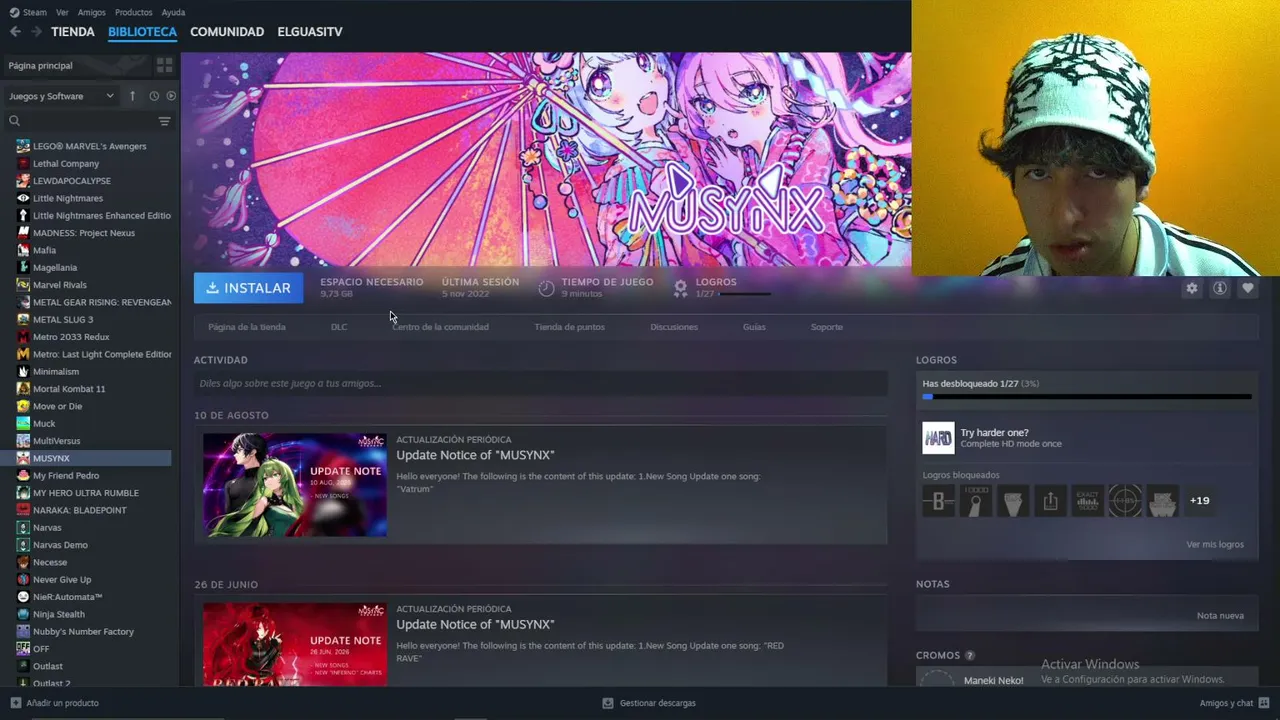Click the Mortal Kombat 11 game icon
1280x720 pixels.
[x=23, y=389]
